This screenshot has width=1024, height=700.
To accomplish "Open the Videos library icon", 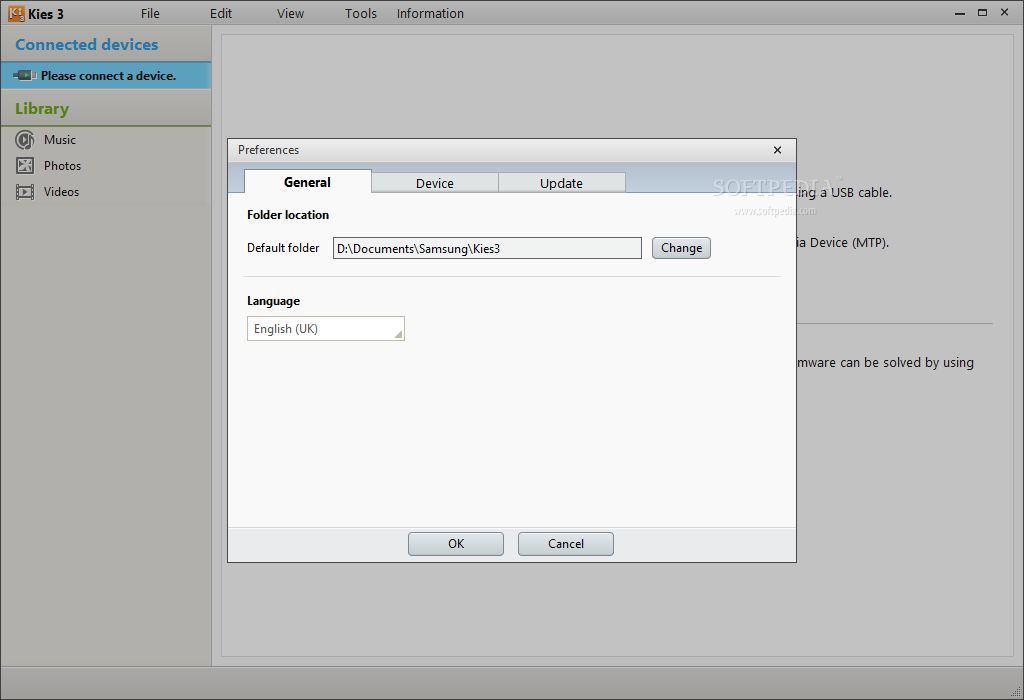I will pos(25,192).
